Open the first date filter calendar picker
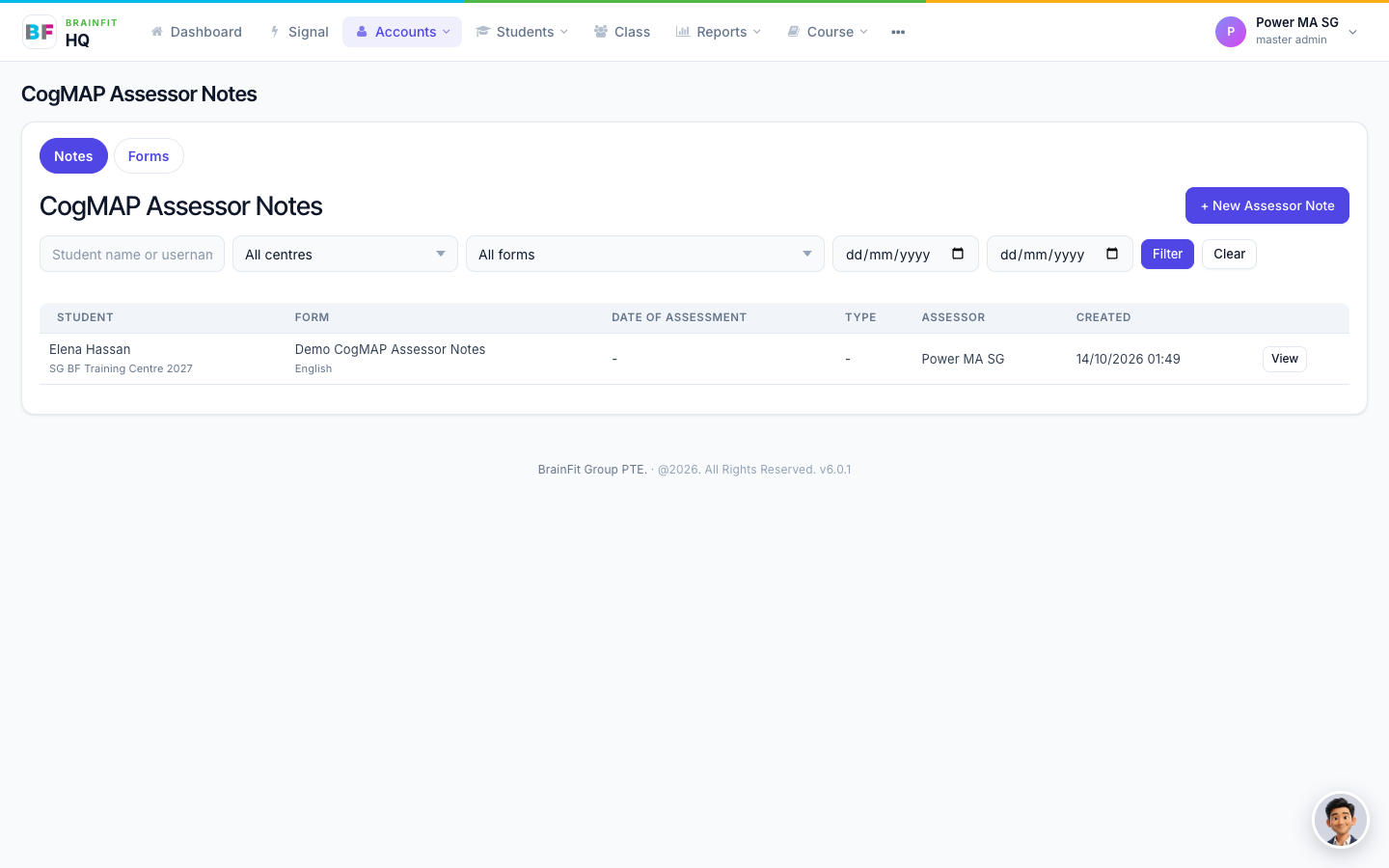The height and width of the screenshot is (868, 1389). 958,254
